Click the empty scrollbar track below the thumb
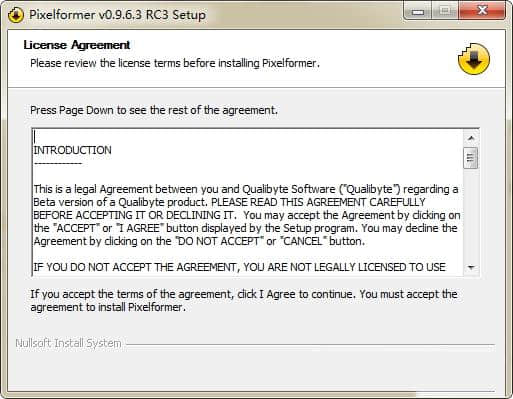The width and height of the screenshot is (513, 399). [471, 214]
